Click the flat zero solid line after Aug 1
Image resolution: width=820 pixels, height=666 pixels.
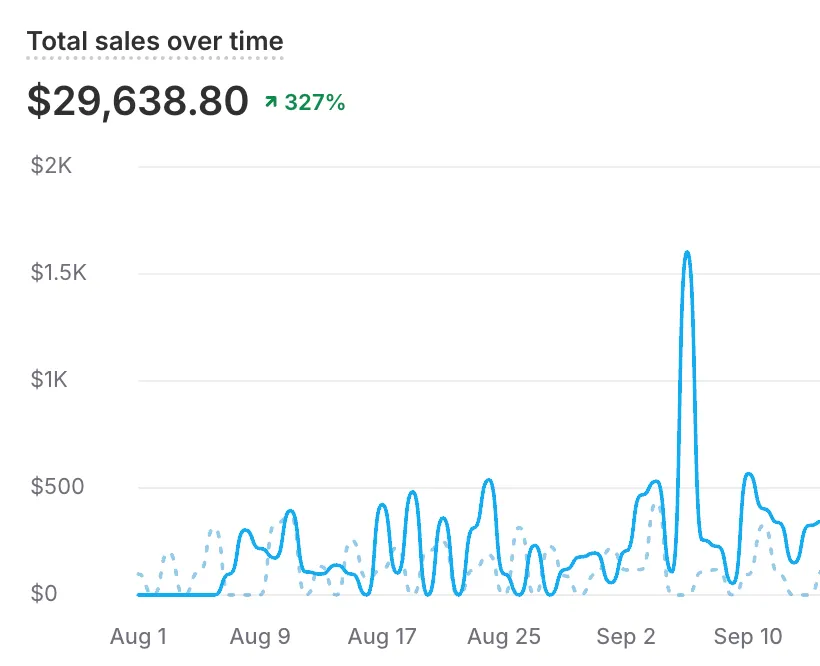(x=175, y=594)
